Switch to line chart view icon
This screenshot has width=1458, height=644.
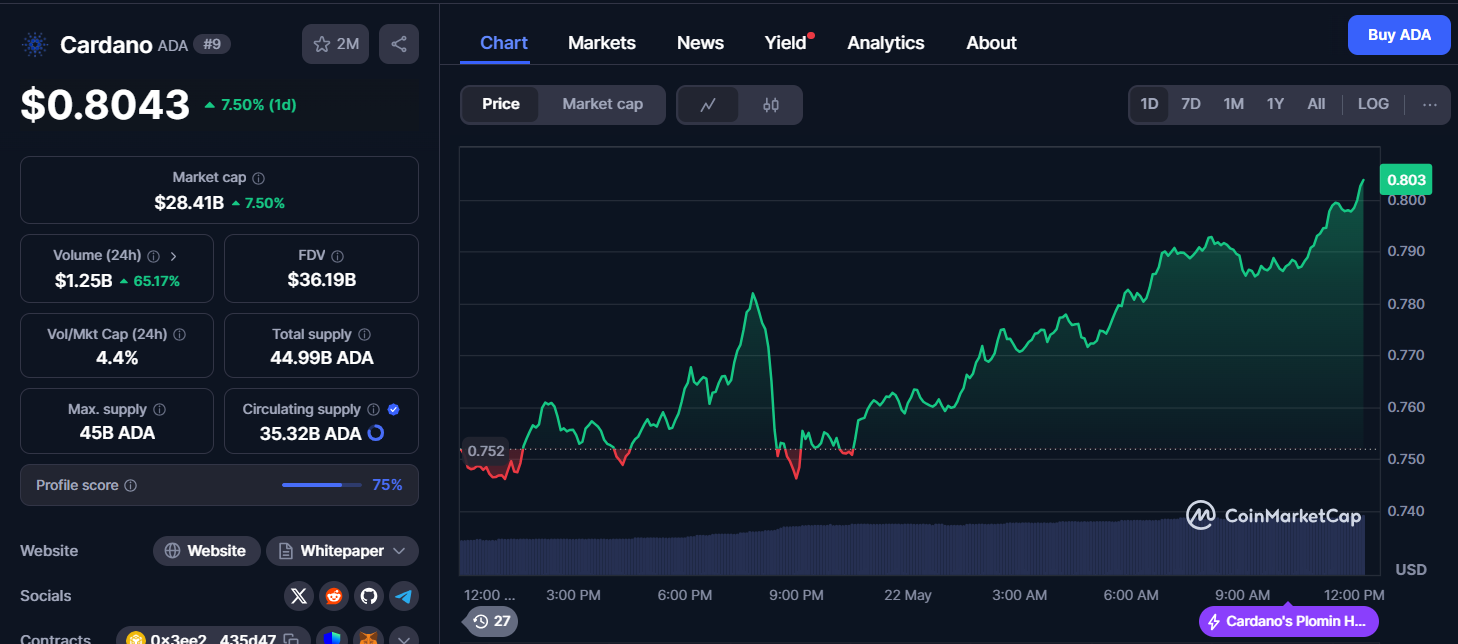708,104
